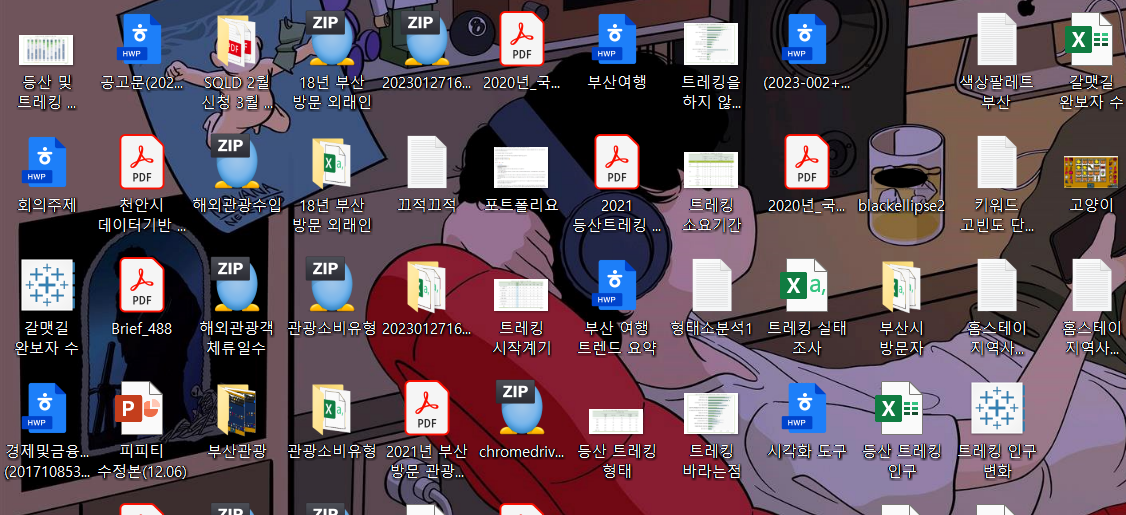Screen dimensions: 1126x515
Task: Select the 등산 및 트레킹 image file
Action: pyautogui.click(x=47, y=48)
